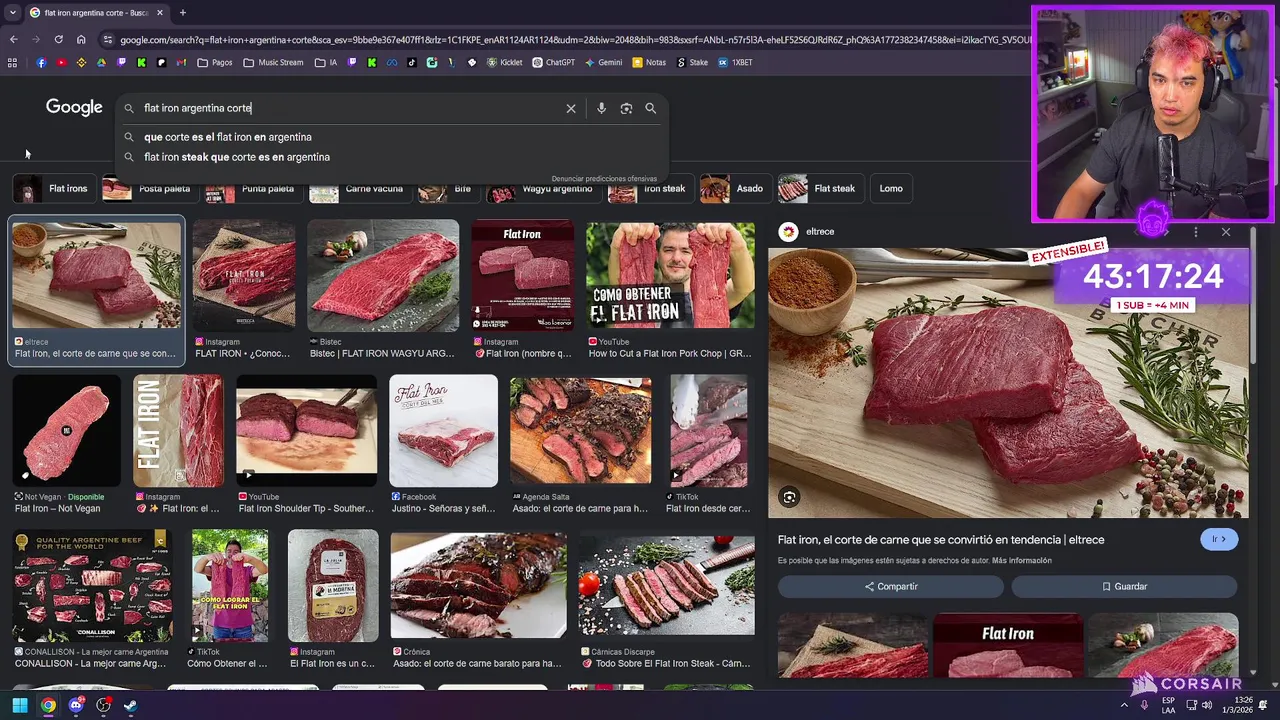The height and width of the screenshot is (720, 1280).
Task: Open the preview panel three-dot menu
Action: click(x=1195, y=232)
